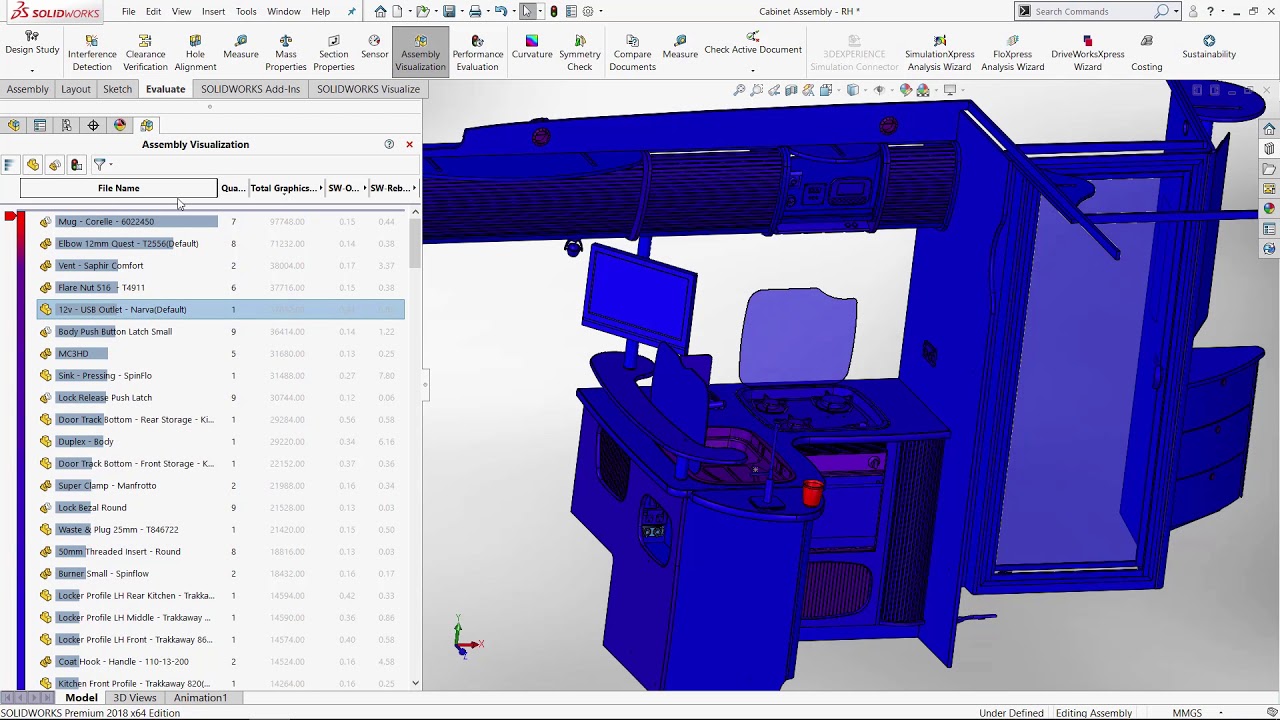Screen dimensions: 1280x720
Task: Open Assembly Visualization help
Action: [389, 144]
